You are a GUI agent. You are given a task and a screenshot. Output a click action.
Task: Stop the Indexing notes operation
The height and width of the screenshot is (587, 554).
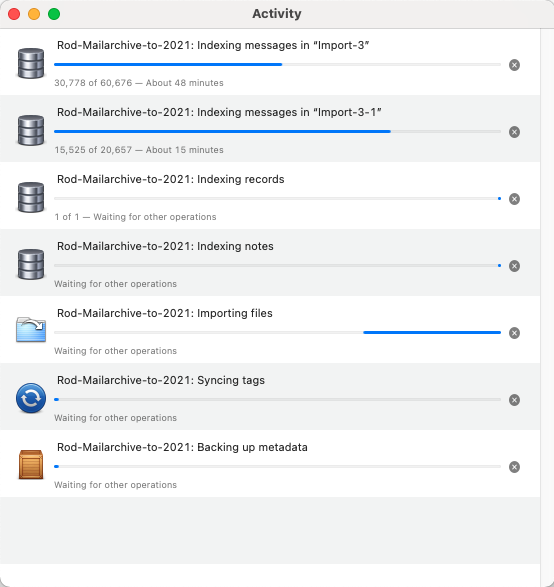(x=514, y=266)
